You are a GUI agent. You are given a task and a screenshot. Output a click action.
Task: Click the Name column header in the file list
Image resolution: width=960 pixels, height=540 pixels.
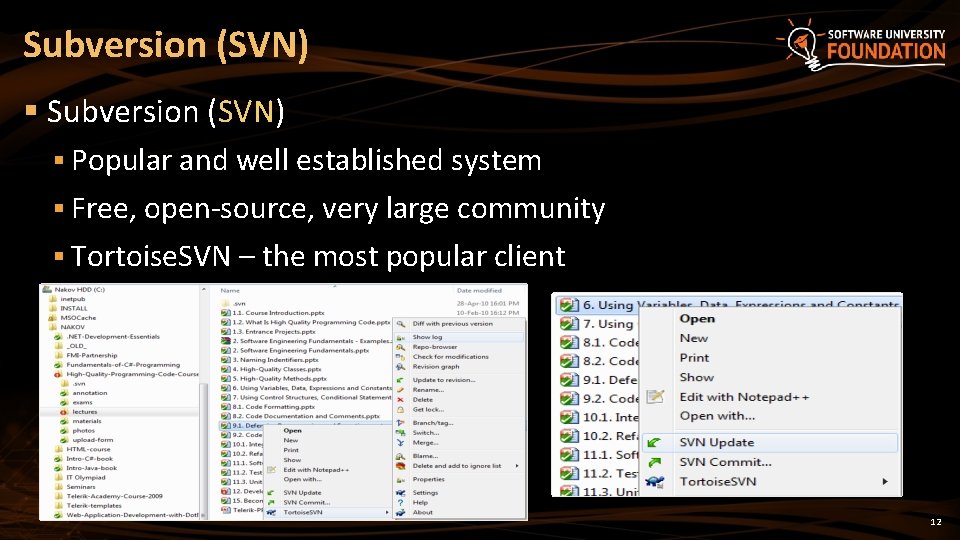[230, 291]
